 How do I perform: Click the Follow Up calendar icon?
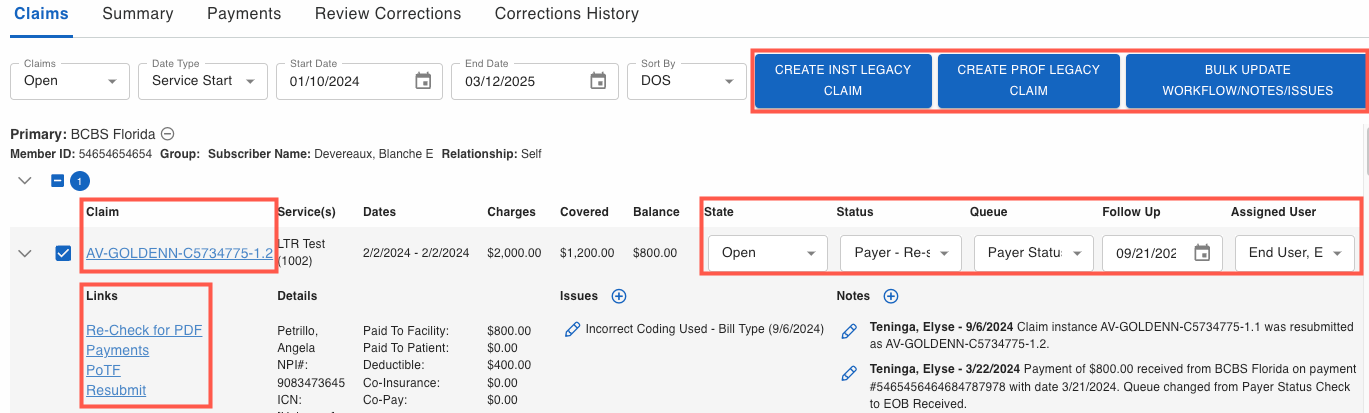[1202, 253]
